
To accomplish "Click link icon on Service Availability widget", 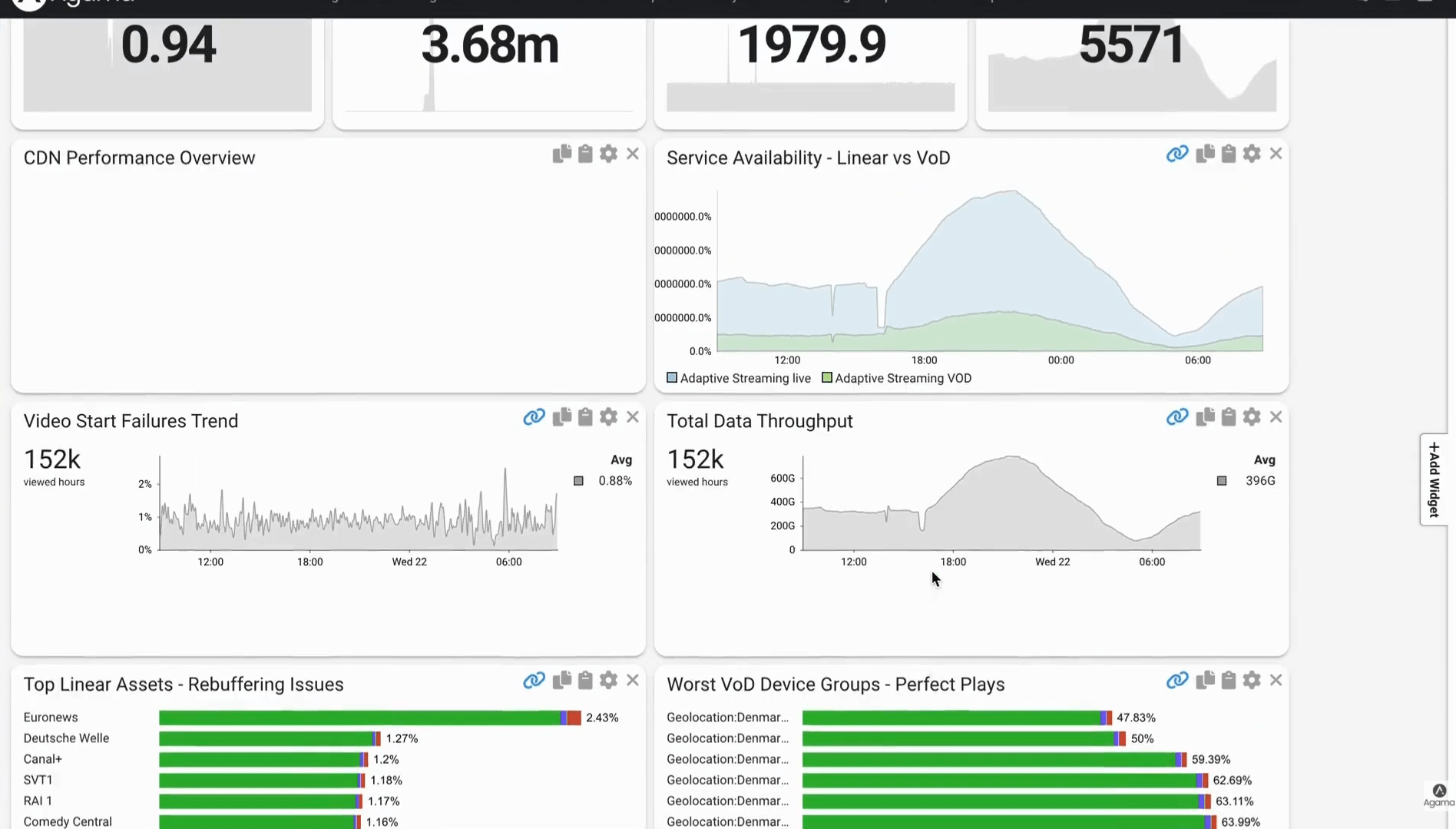I will click(1176, 154).
